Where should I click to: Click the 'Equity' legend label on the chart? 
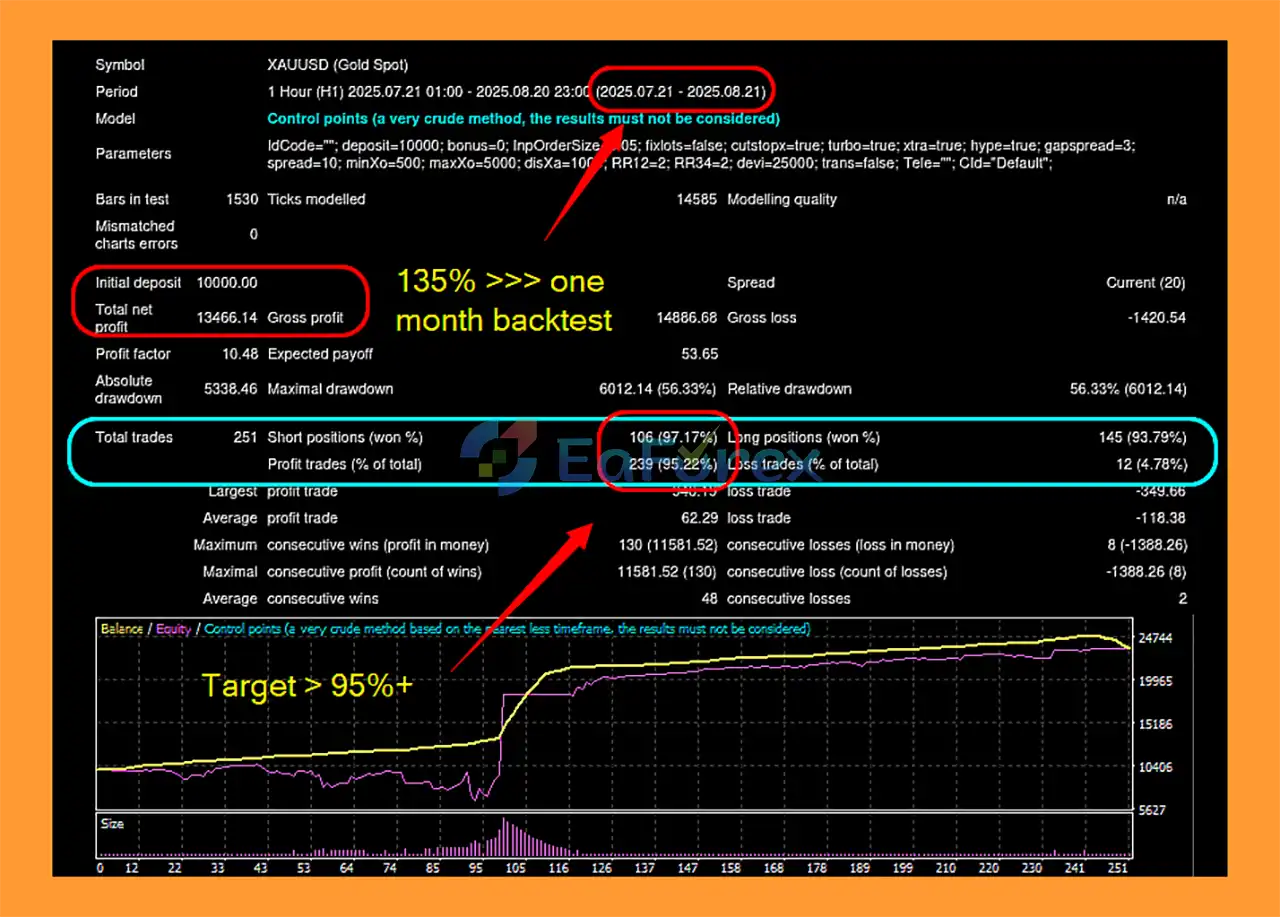[173, 629]
